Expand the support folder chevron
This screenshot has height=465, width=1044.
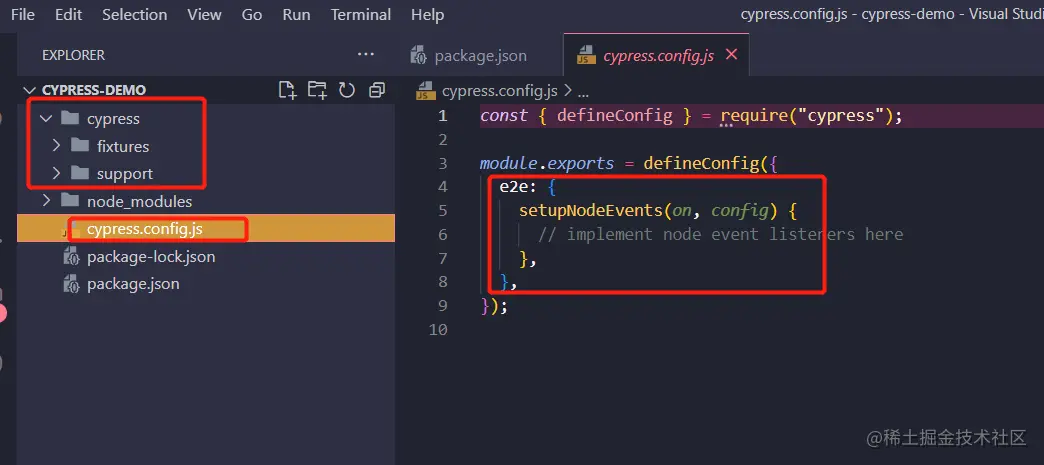(56, 173)
